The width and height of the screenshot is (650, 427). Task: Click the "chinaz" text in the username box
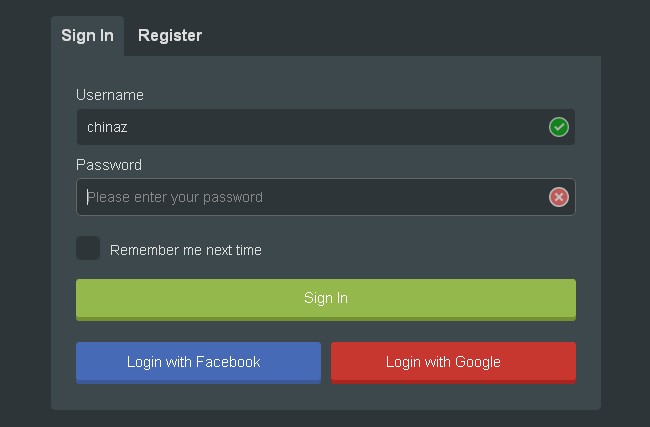pos(107,127)
